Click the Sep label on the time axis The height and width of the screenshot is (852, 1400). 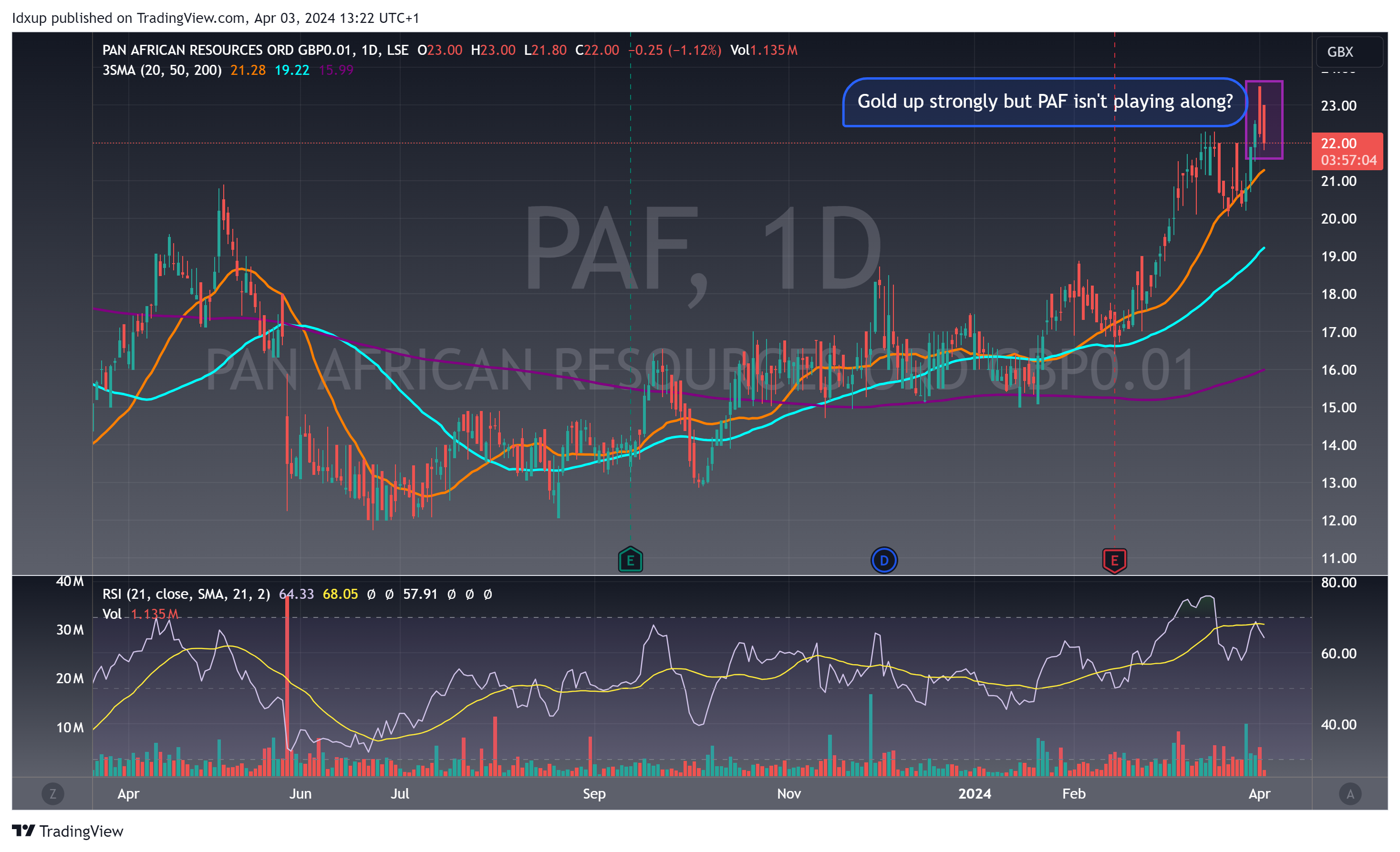point(594,793)
